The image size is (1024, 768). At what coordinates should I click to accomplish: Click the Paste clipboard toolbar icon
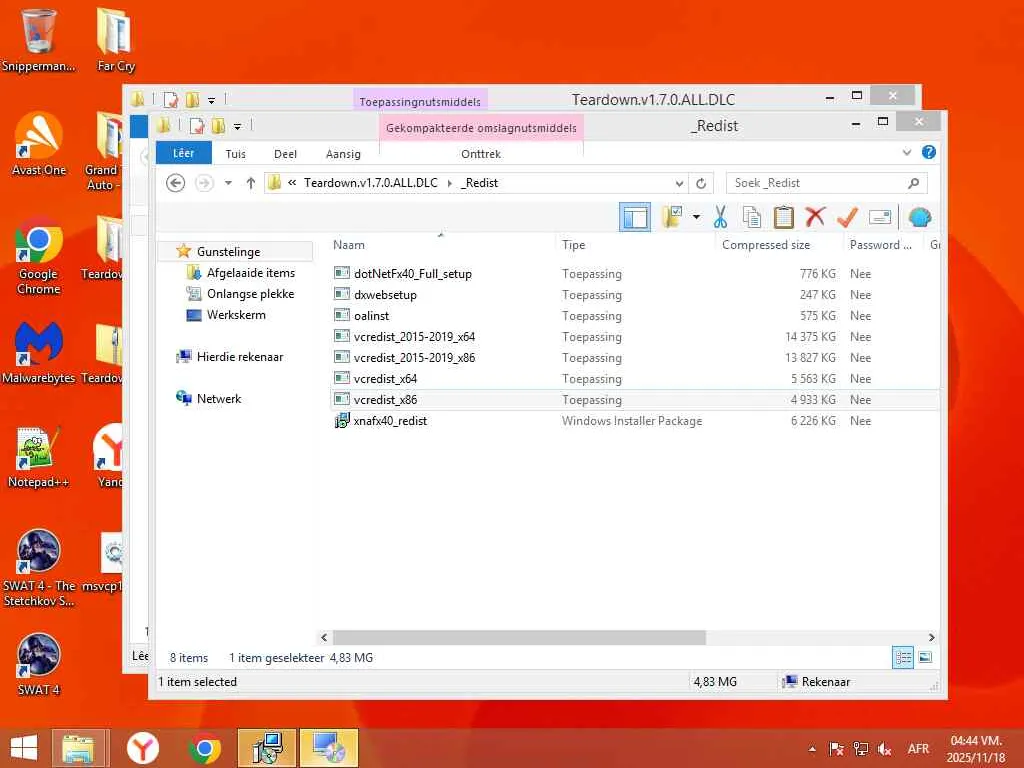click(784, 217)
